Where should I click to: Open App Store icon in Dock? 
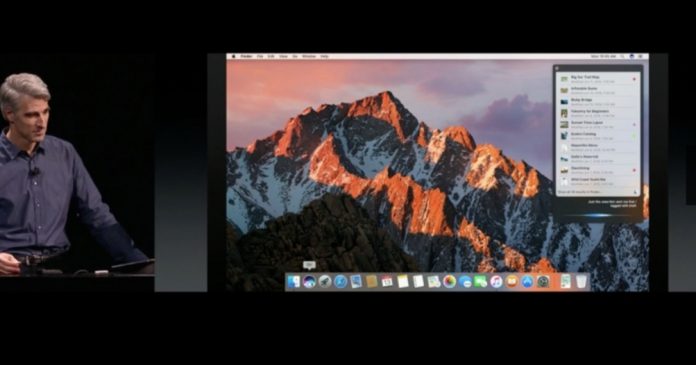pyautogui.click(x=527, y=282)
